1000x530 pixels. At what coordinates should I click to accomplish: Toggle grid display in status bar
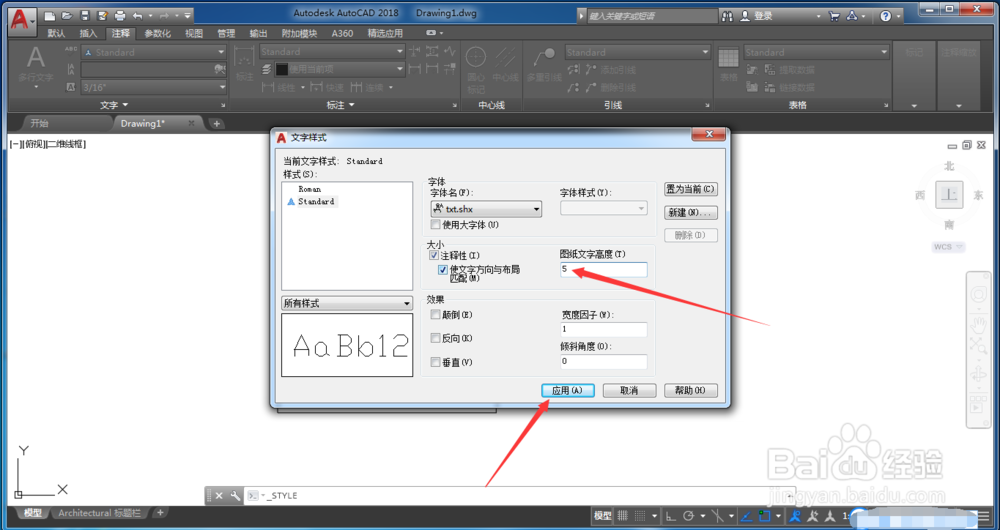623,516
